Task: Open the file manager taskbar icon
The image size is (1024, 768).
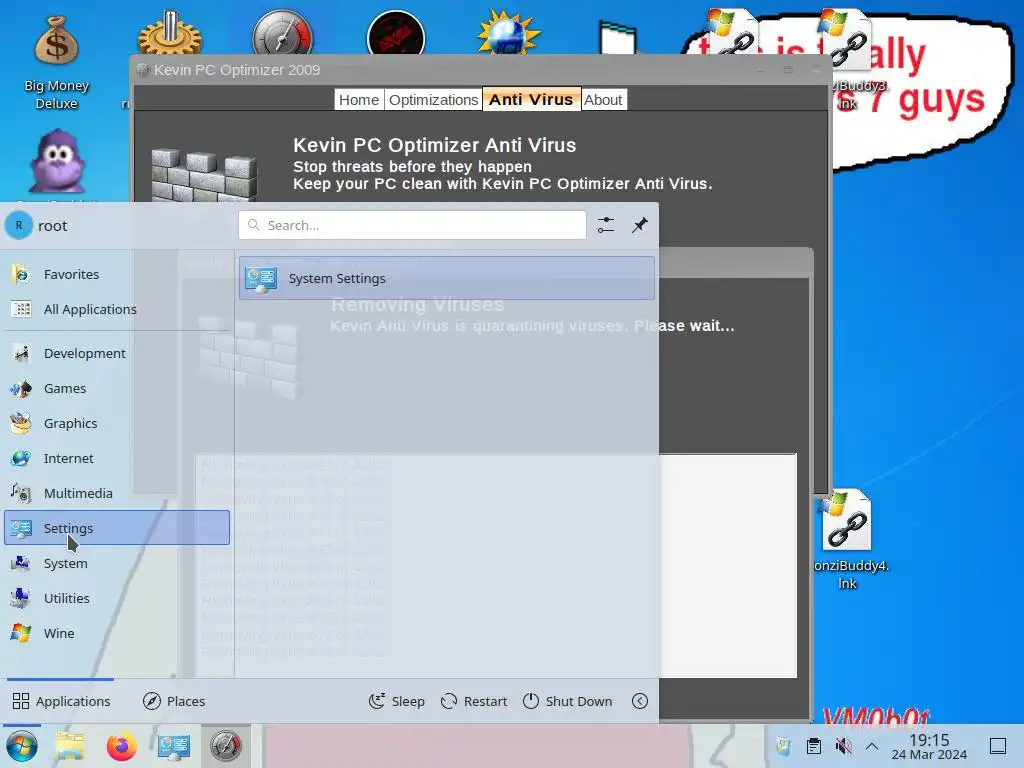Action: click(x=70, y=746)
